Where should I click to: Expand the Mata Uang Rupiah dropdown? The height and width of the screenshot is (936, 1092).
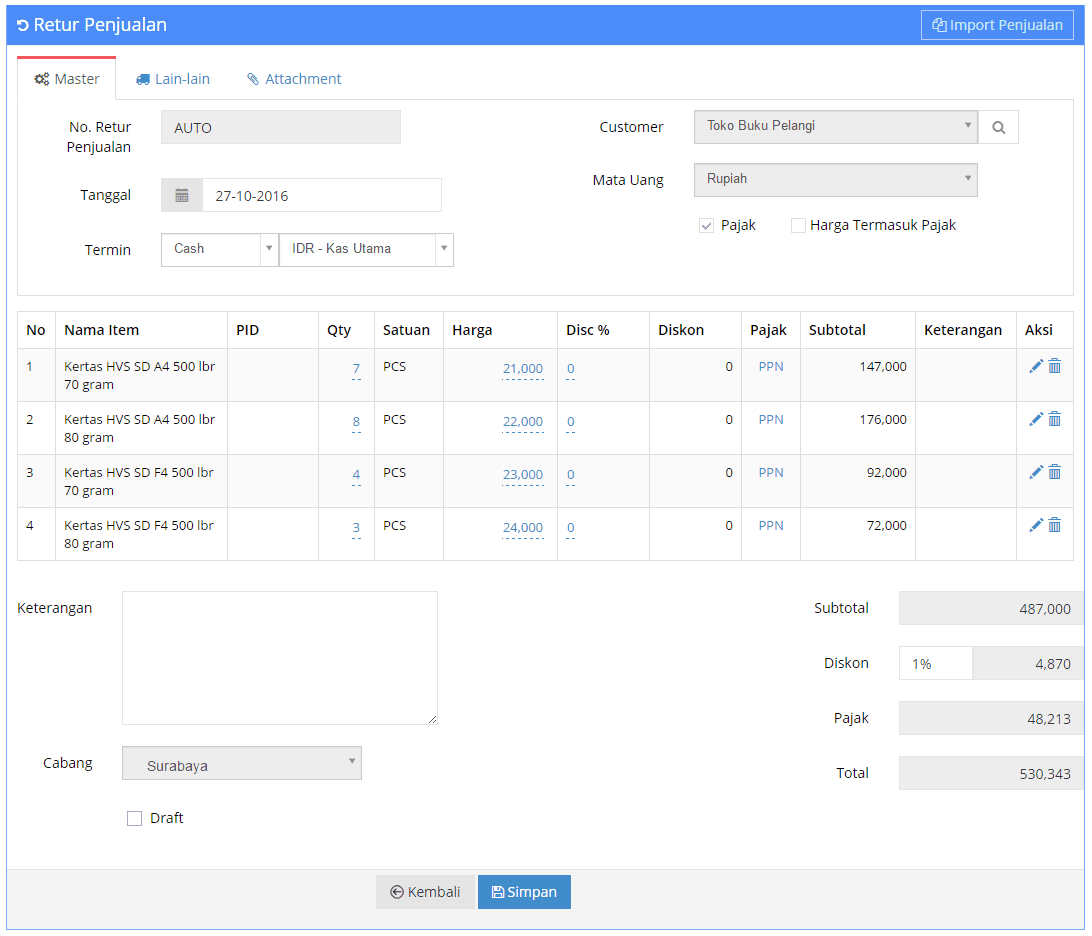pos(835,180)
